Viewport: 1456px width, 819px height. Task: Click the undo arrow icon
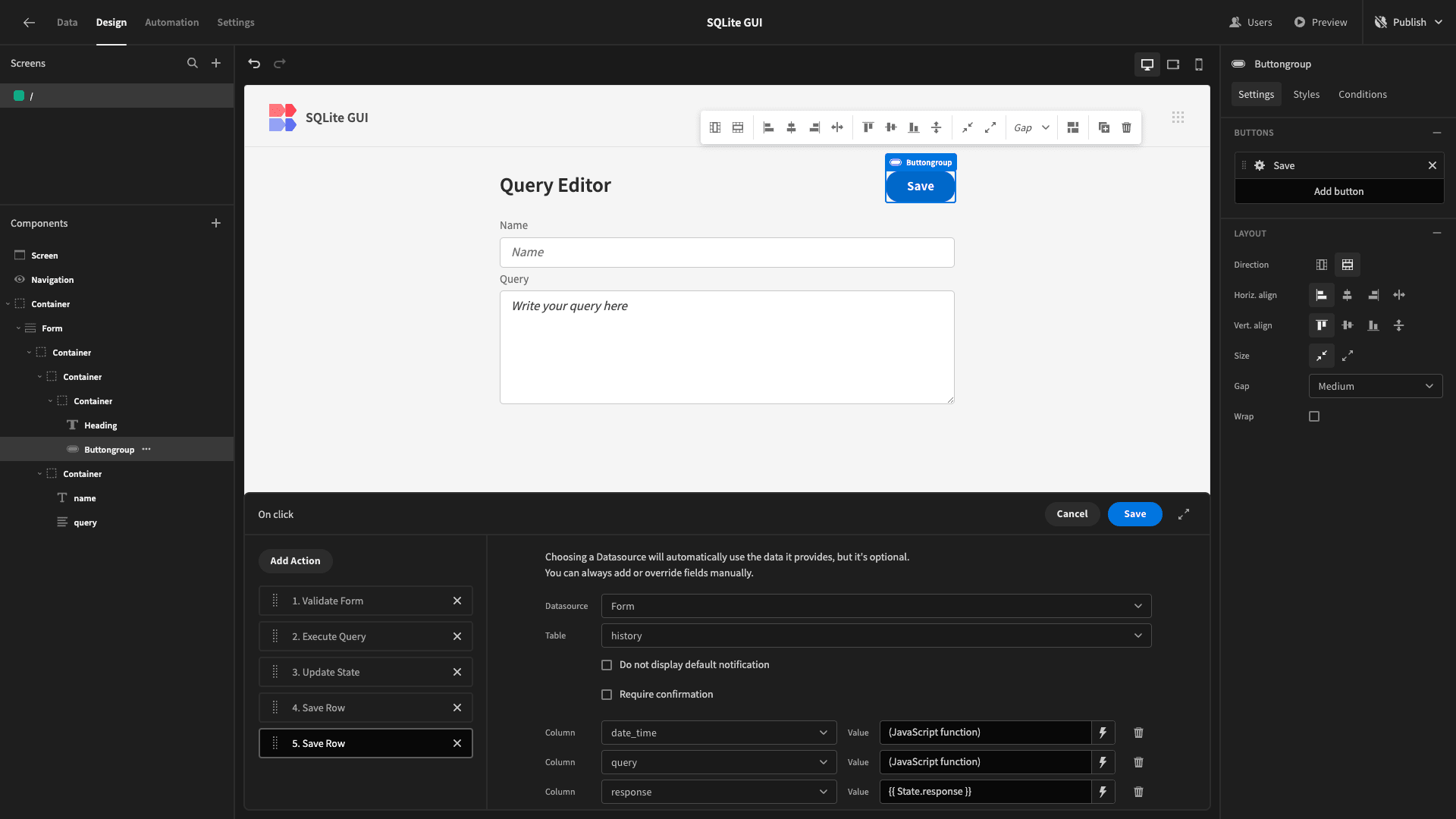tap(254, 64)
